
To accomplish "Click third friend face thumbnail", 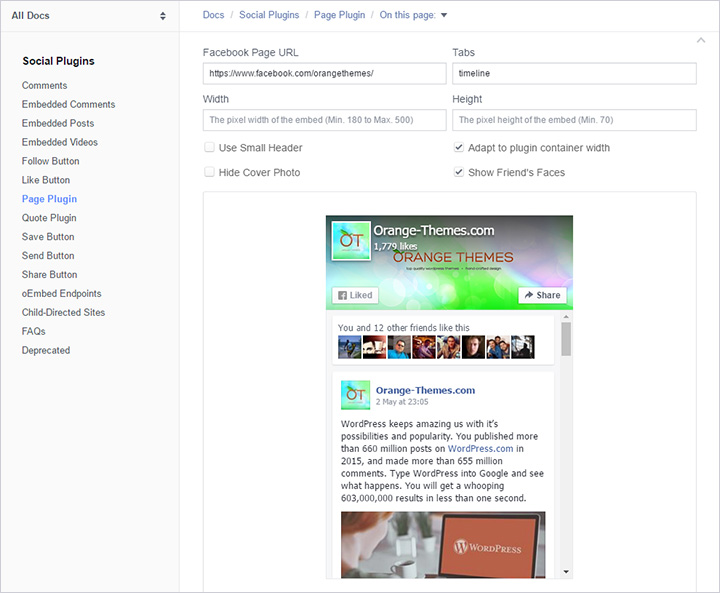I will (x=399, y=347).
